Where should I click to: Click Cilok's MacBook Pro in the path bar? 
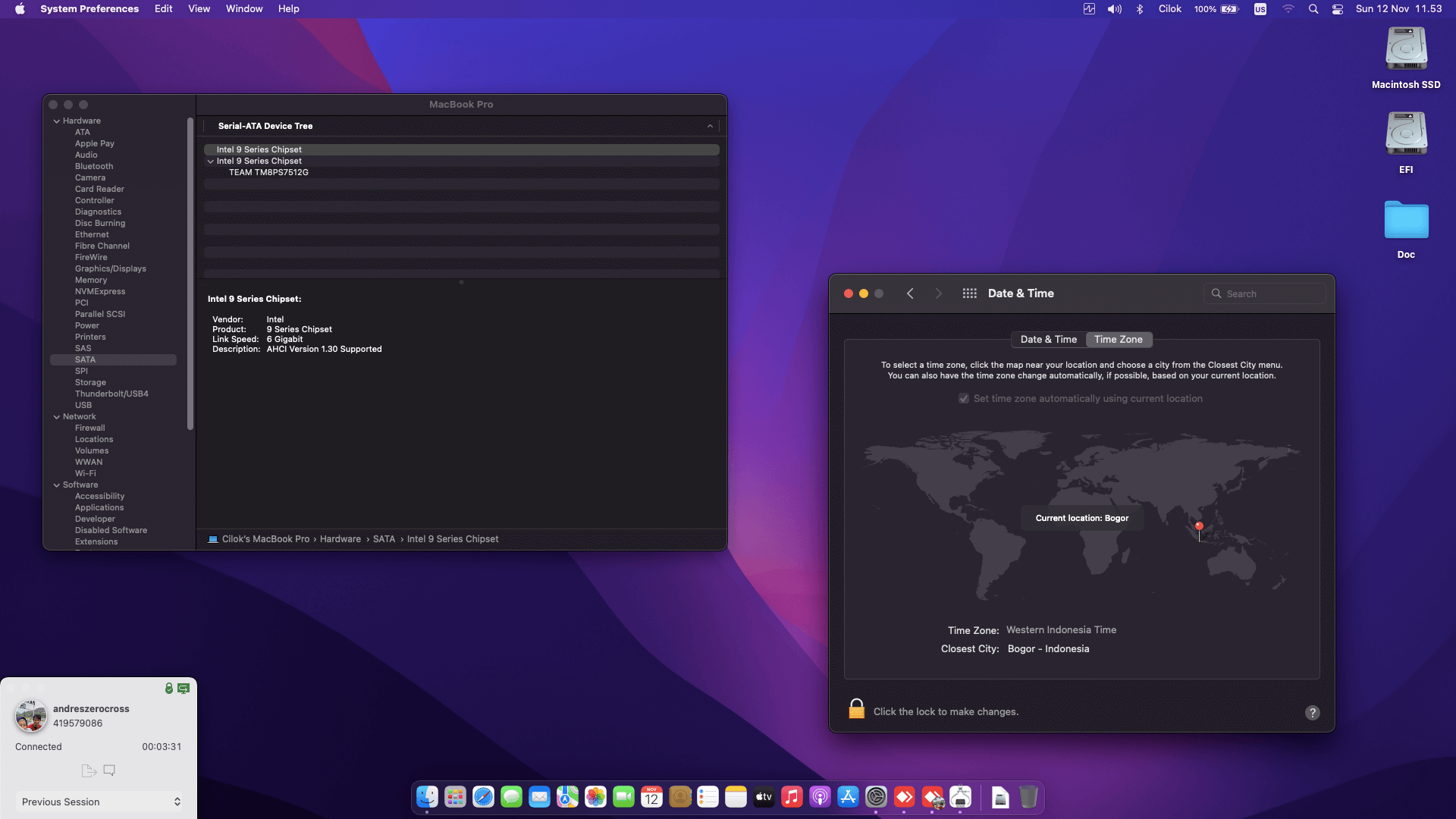tap(265, 539)
